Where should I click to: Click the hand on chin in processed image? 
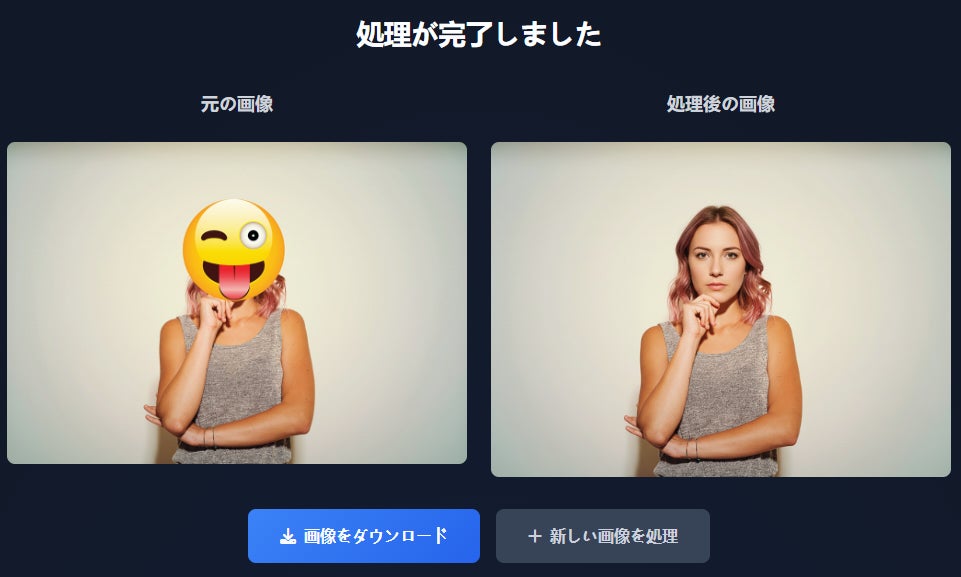point(697,314)
